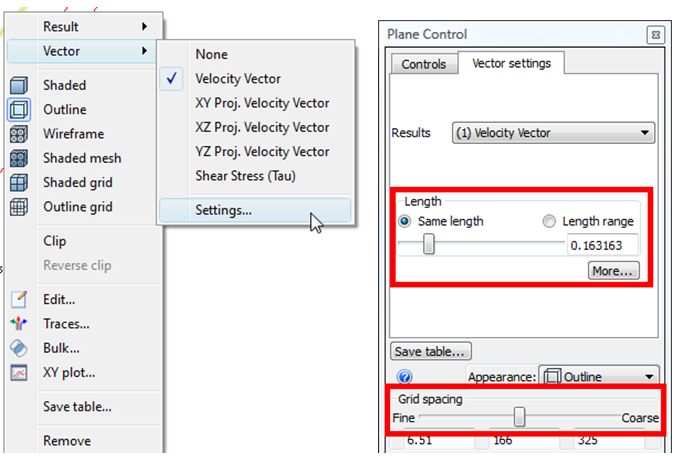
Task: Switch to Length range radio option
Action: tap(549, 221)
